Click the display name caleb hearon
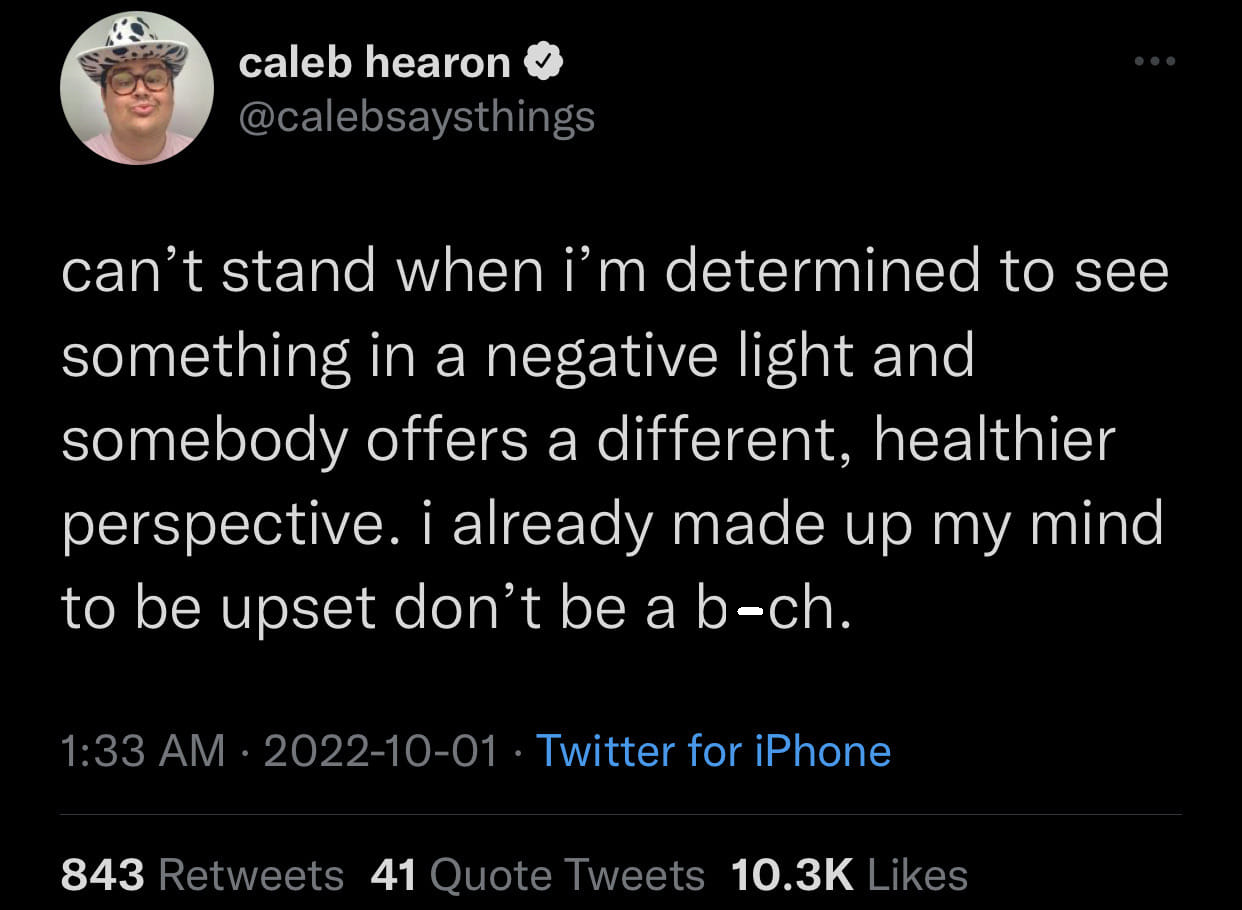1242x910 pixels. coord(375,64)
